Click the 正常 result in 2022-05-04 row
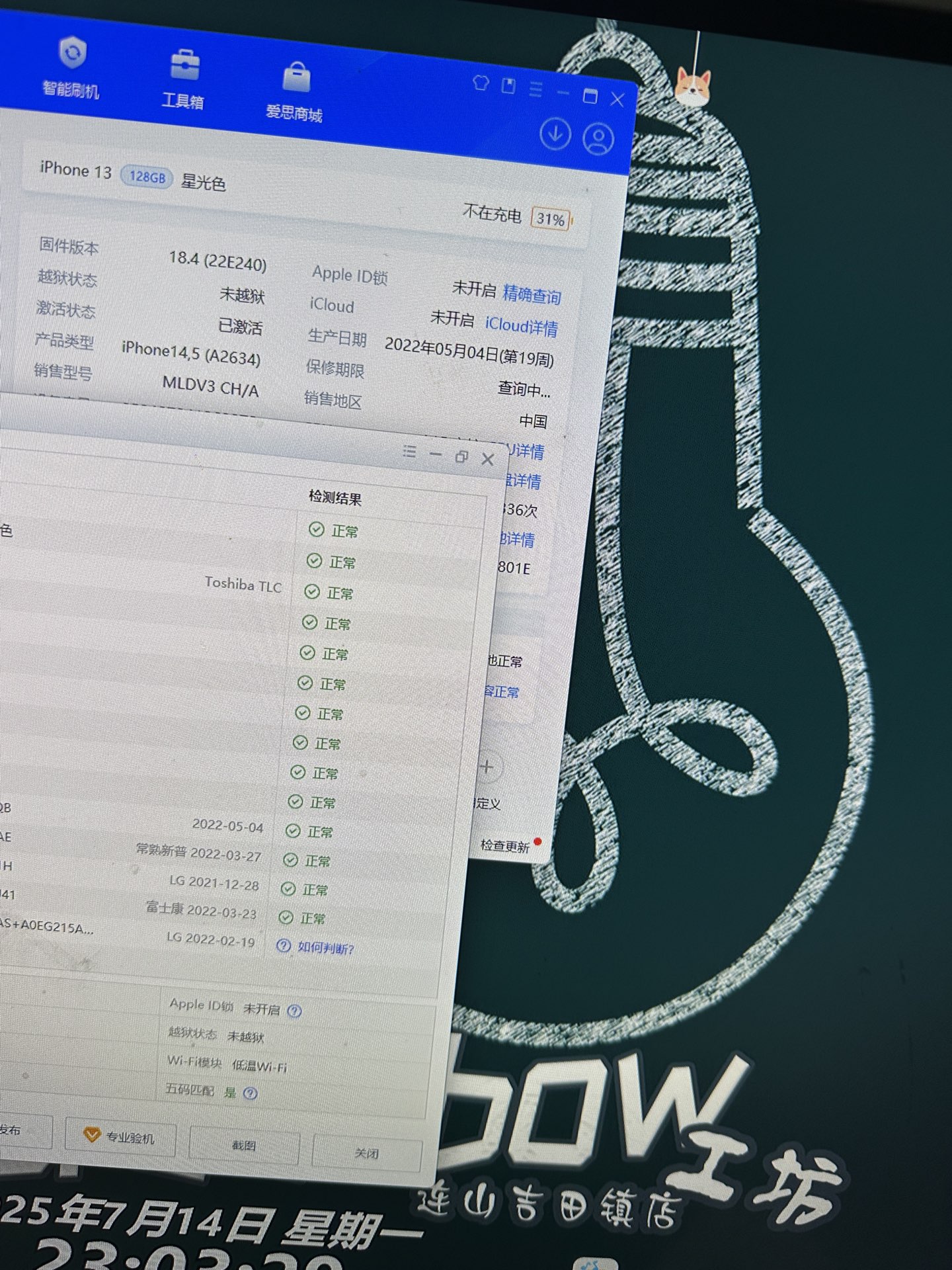Image resolution: width=952 pixels, height=1270 pixels. pos(309,831)
